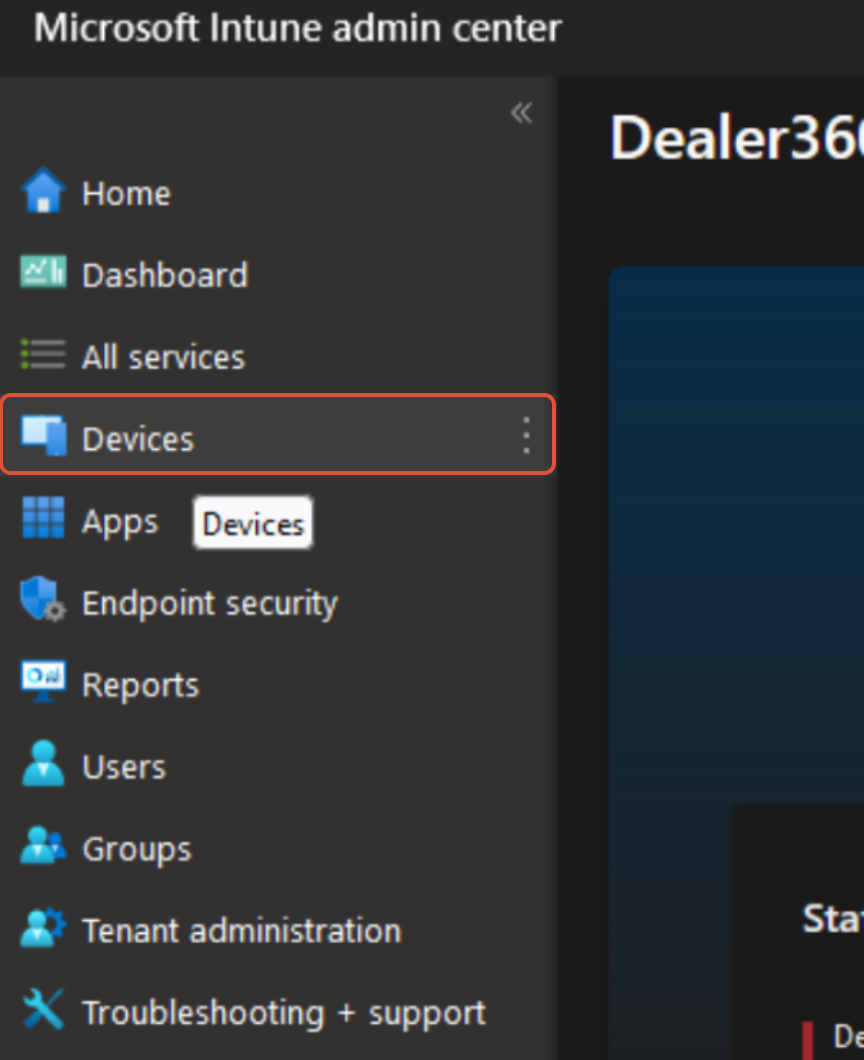Image resolution: width=864 pixels, height=1060 pixels.
Task: Click the Users person icon
Action: 43,763
